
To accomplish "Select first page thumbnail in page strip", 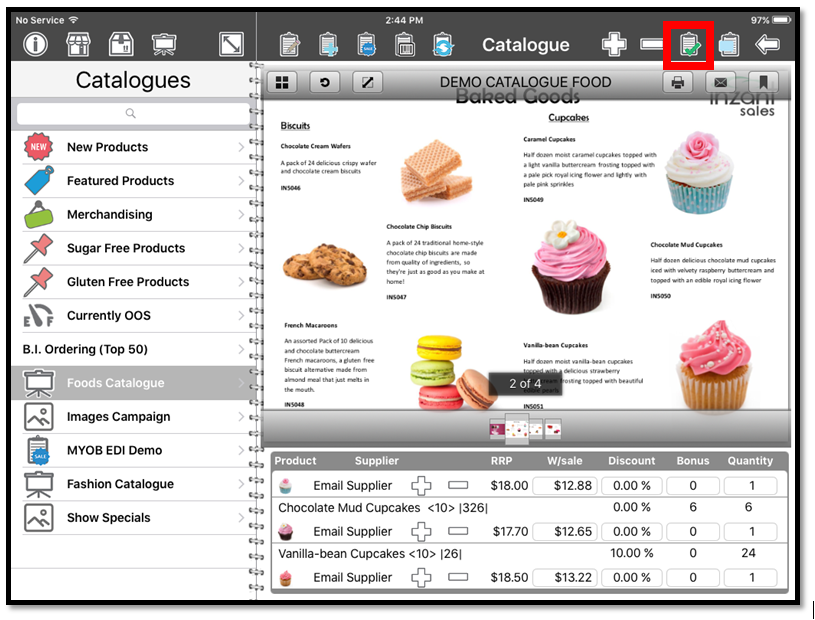I will [x=497, y=429].
